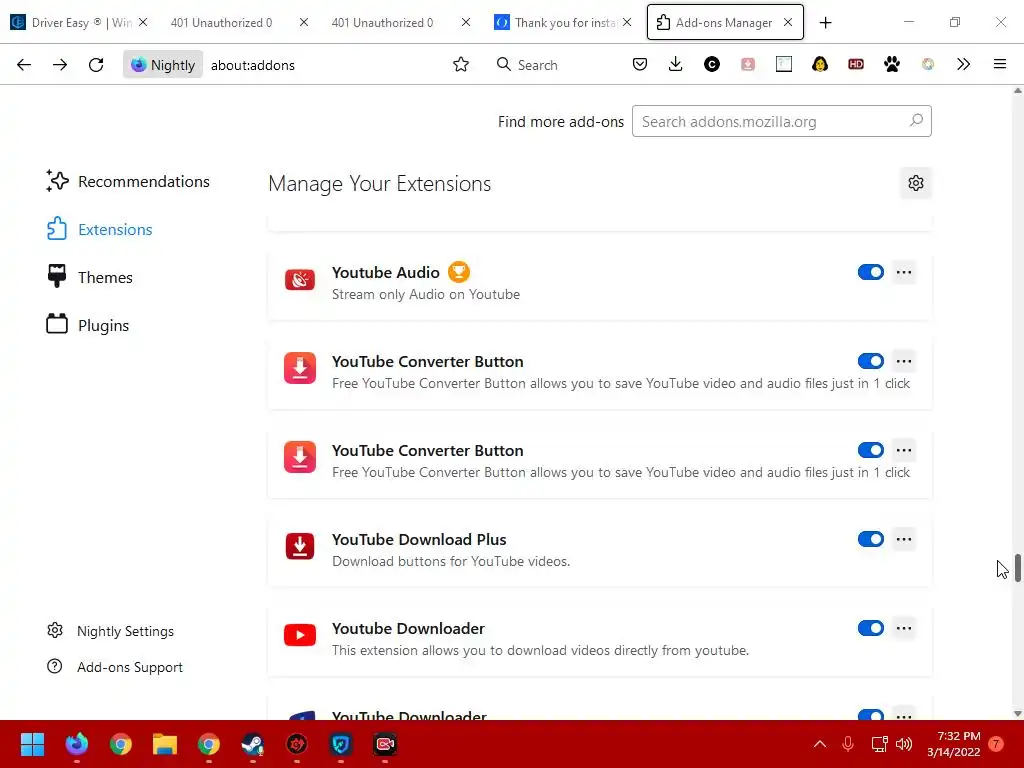
Task: Open clock and date at 7:32 PM
Action: coord(954,744)
